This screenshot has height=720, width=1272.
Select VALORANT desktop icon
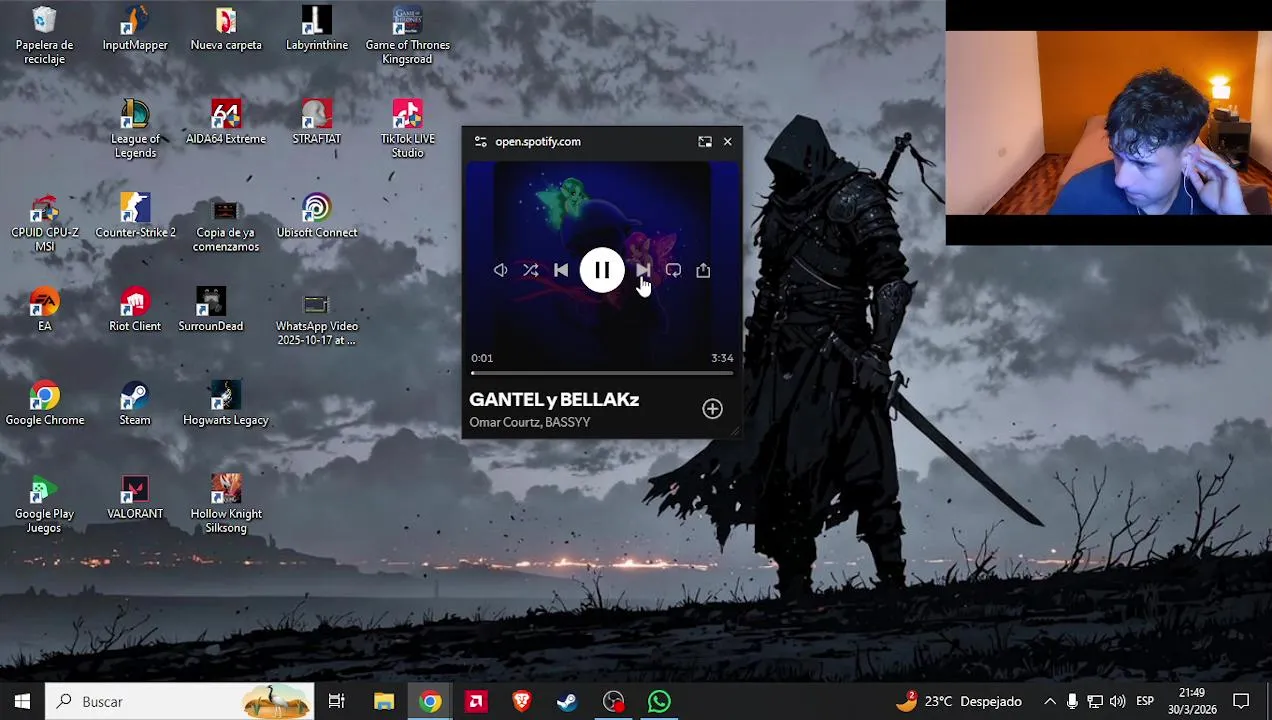coord(135,497)
